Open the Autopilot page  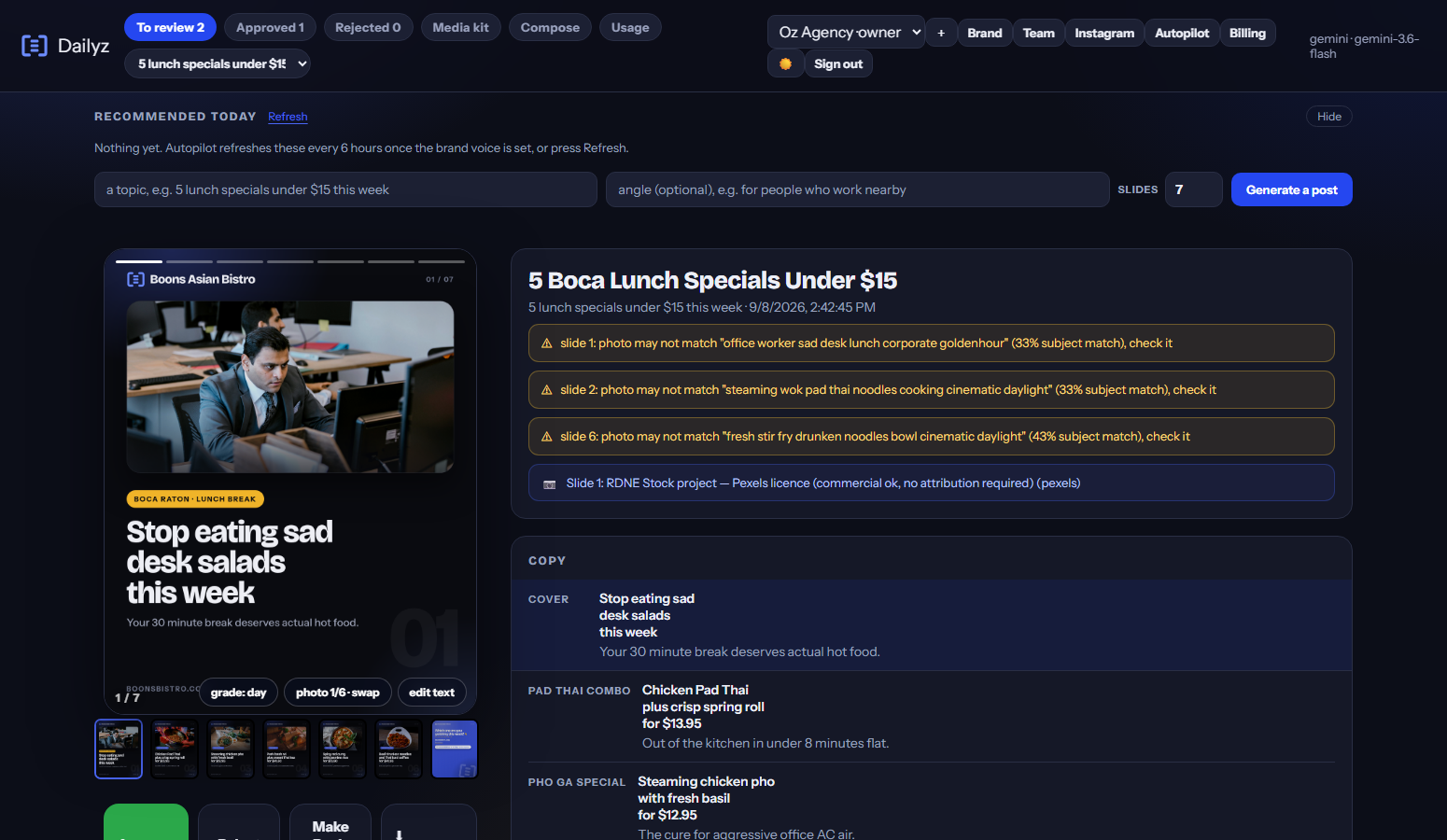point(1182,33)
